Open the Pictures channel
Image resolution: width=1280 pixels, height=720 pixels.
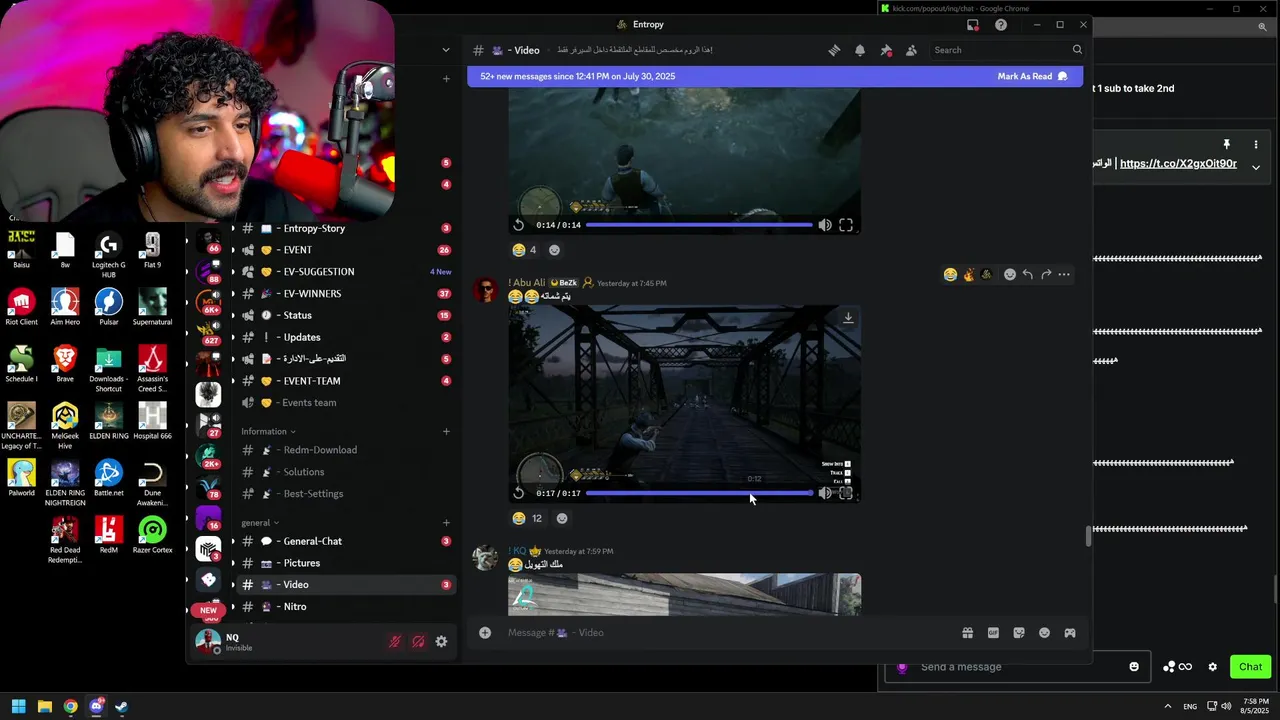tap(345, 563)
